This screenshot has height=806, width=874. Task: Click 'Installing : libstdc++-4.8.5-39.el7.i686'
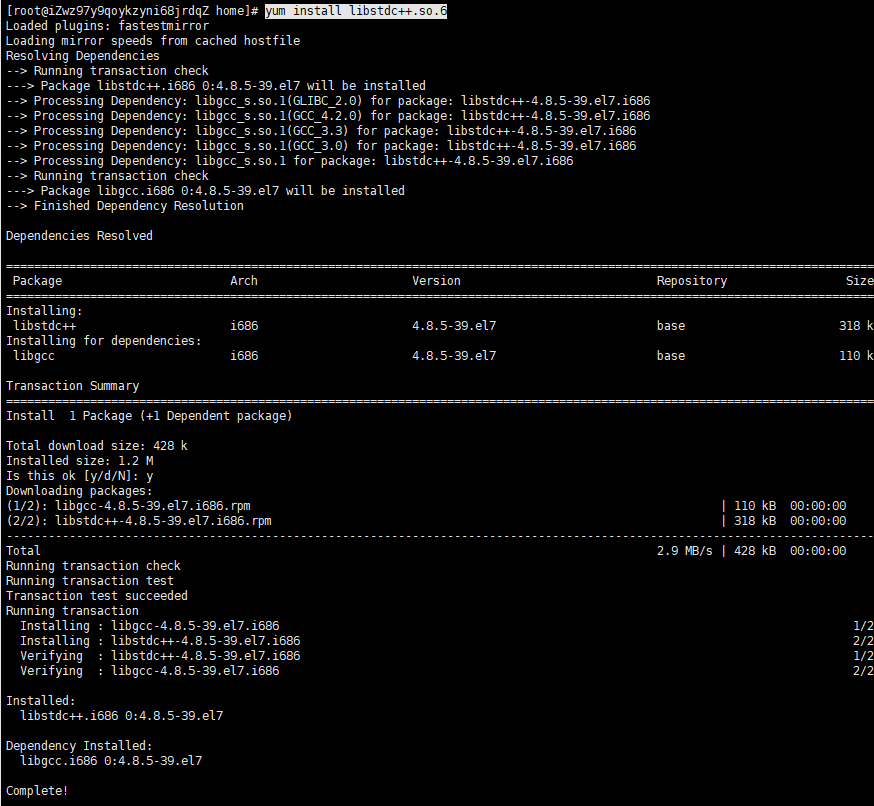tap(161, 641)
